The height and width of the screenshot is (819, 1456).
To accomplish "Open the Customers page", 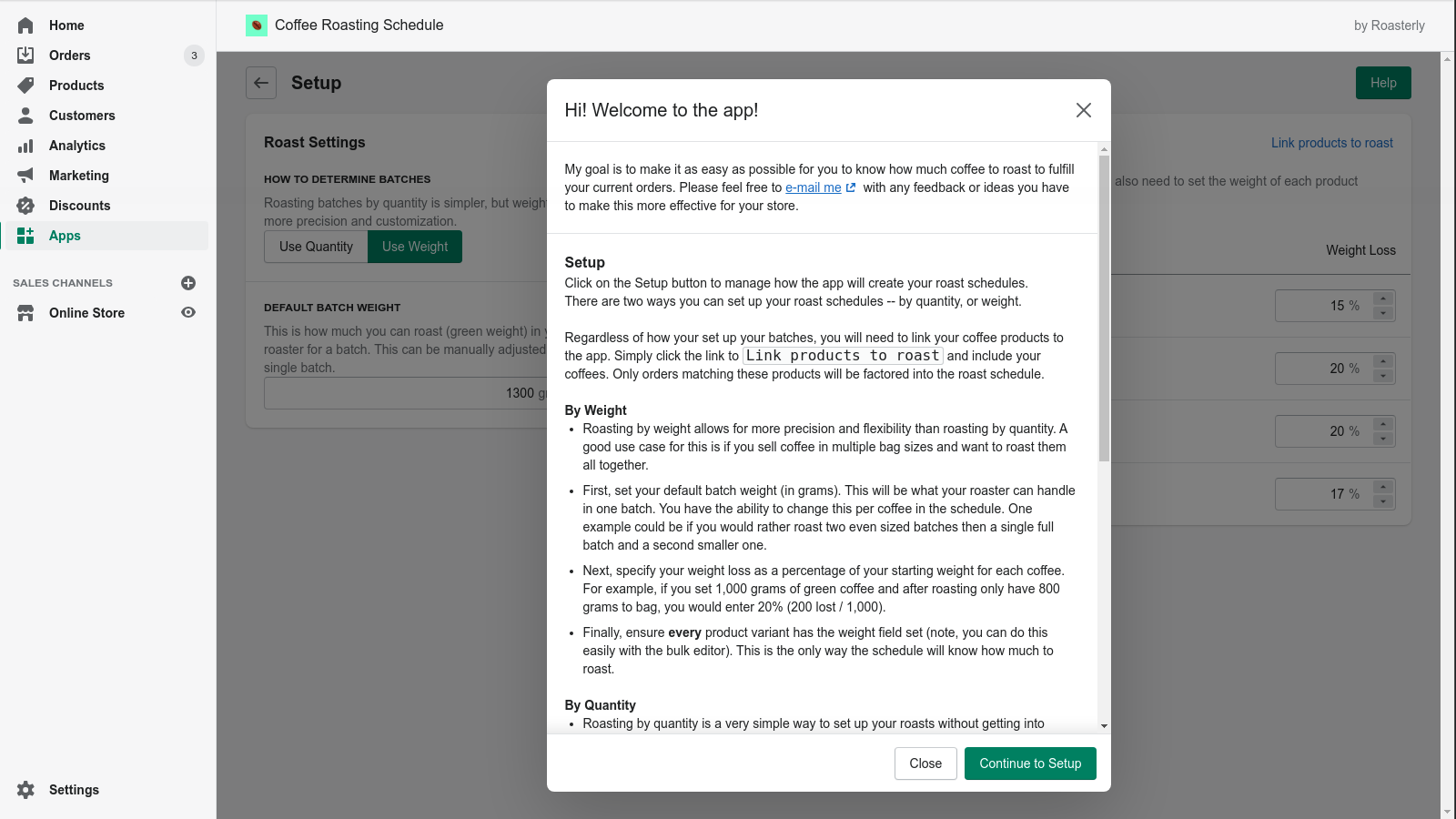I will click(82, 115).
